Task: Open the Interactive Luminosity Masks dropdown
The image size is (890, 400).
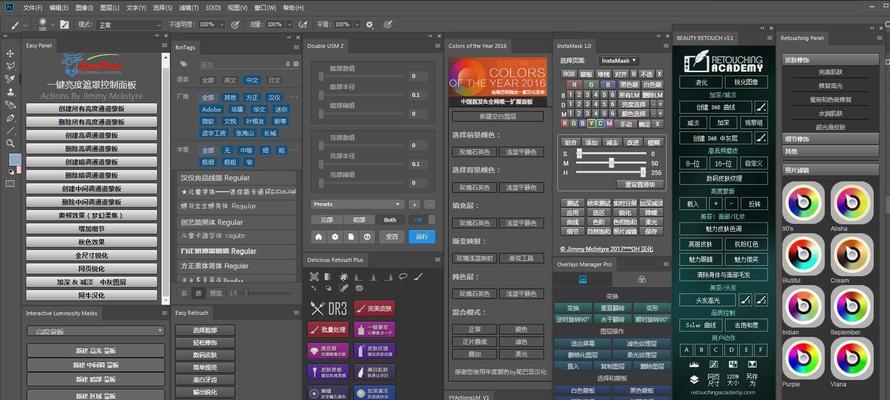Action: (96, 331)
